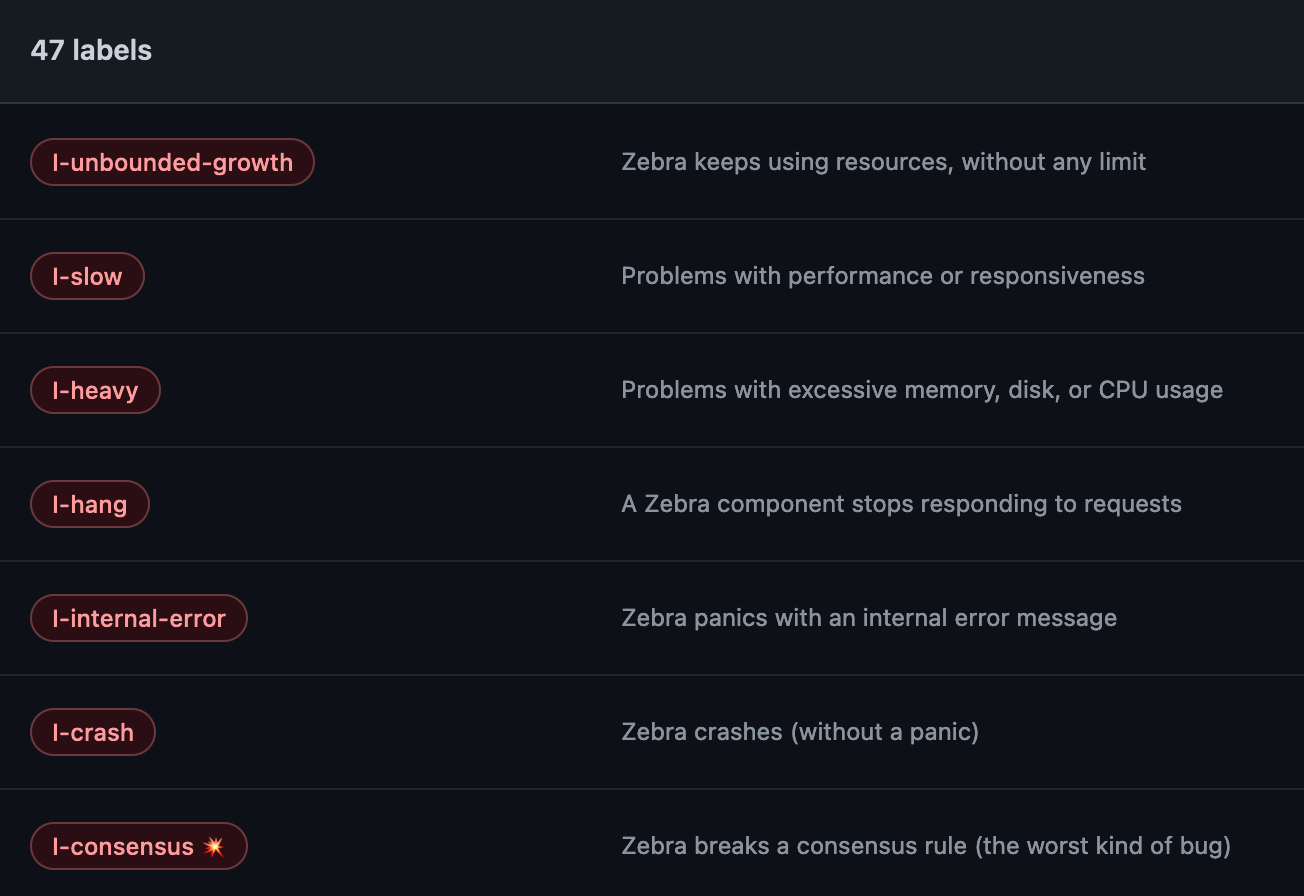This screenshot has width=1304, height=896.
Task: Select the I-crash label pill
Action: click(92, 733)
